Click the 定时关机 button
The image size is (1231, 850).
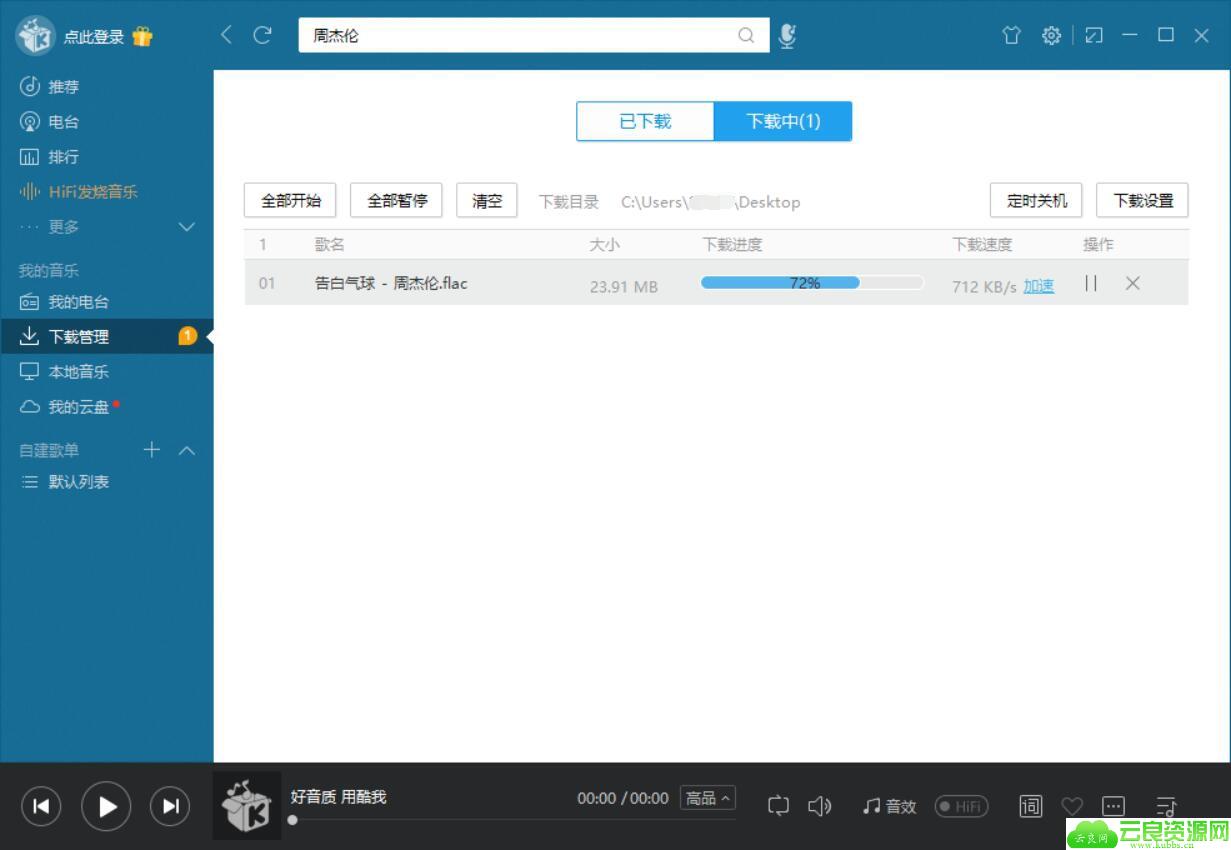click(x=1036, y=200)
